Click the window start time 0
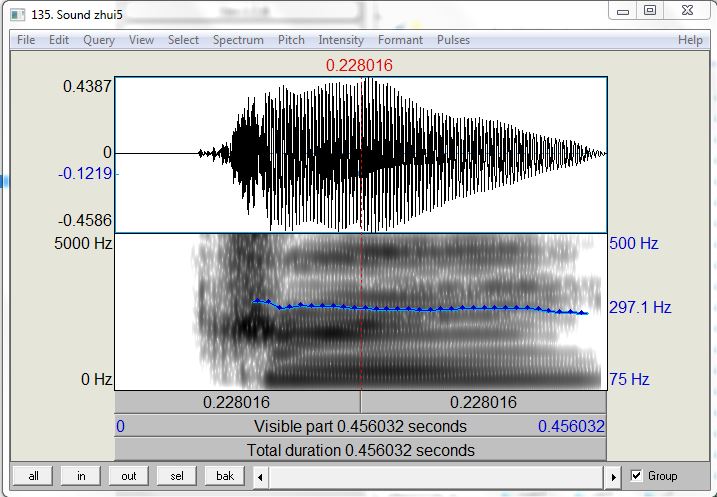The width and height of the screenshot is (717, 497). point(120,426)
